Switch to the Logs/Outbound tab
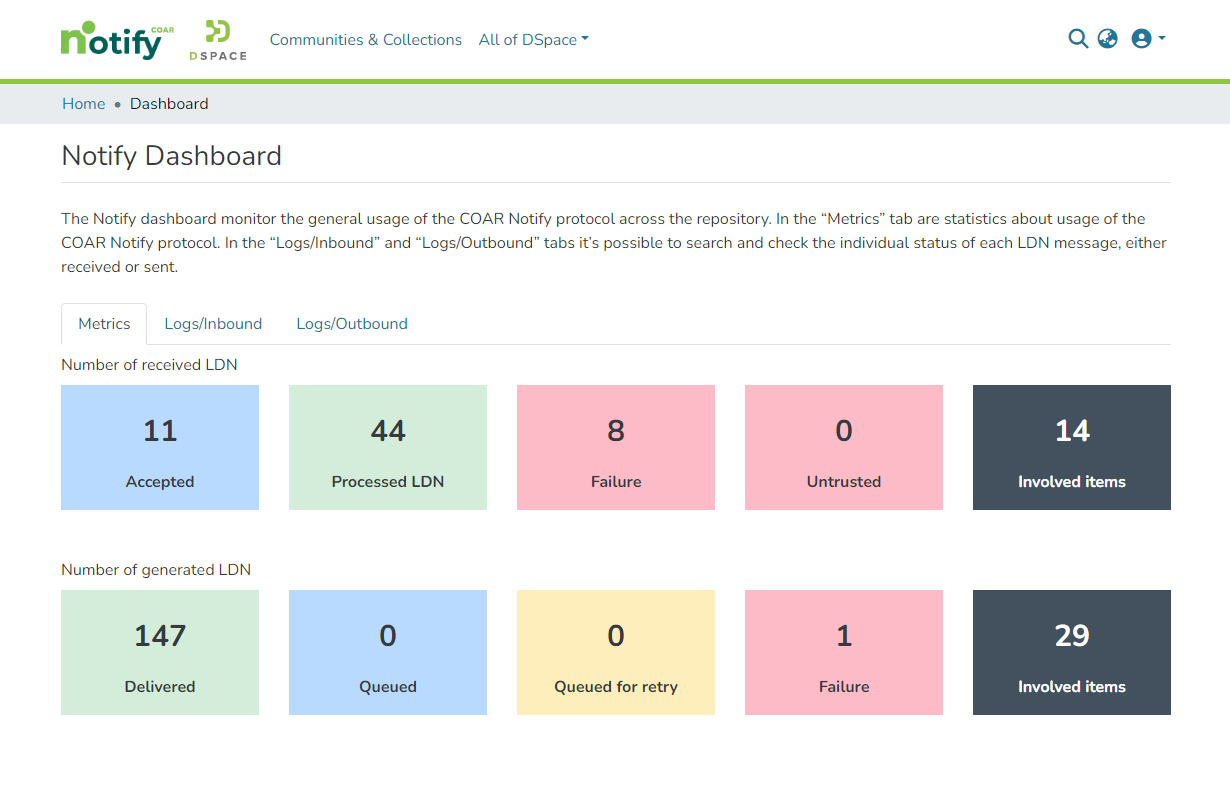This screenshot has width=1230, height=785. 352,324
